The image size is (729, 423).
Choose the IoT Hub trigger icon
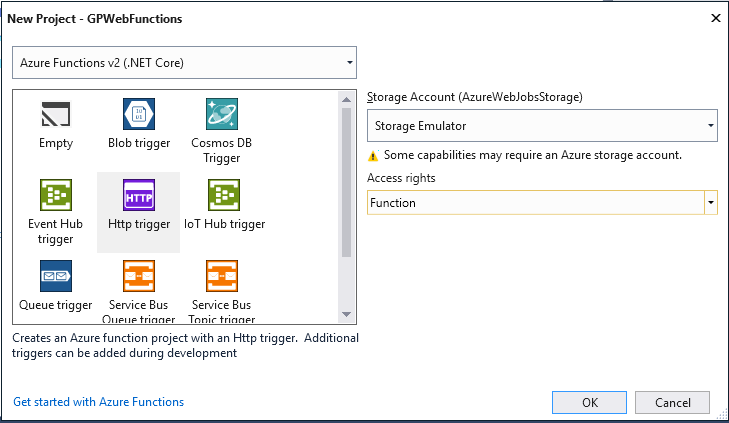[x=224, y=195]
